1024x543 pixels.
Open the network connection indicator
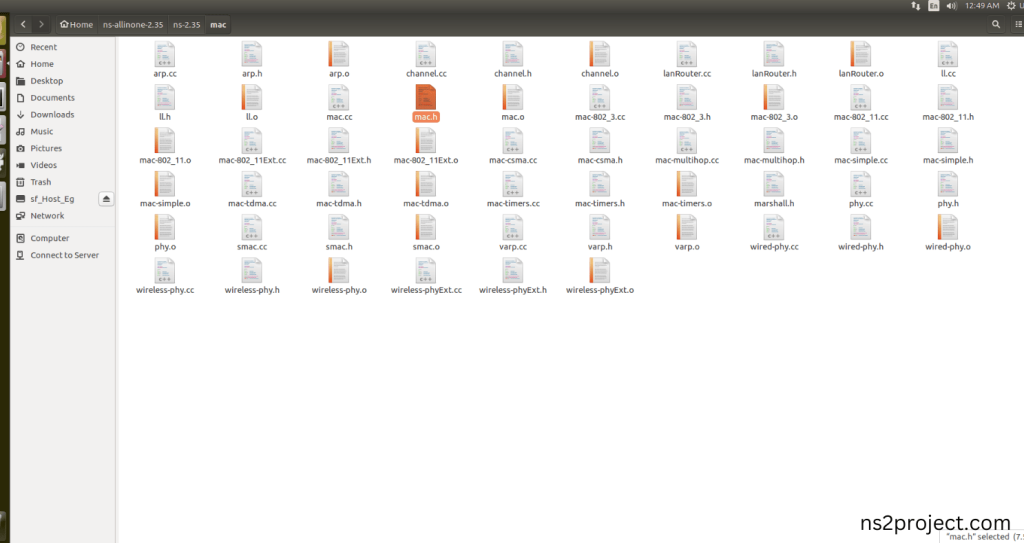[x=916, y=6]
